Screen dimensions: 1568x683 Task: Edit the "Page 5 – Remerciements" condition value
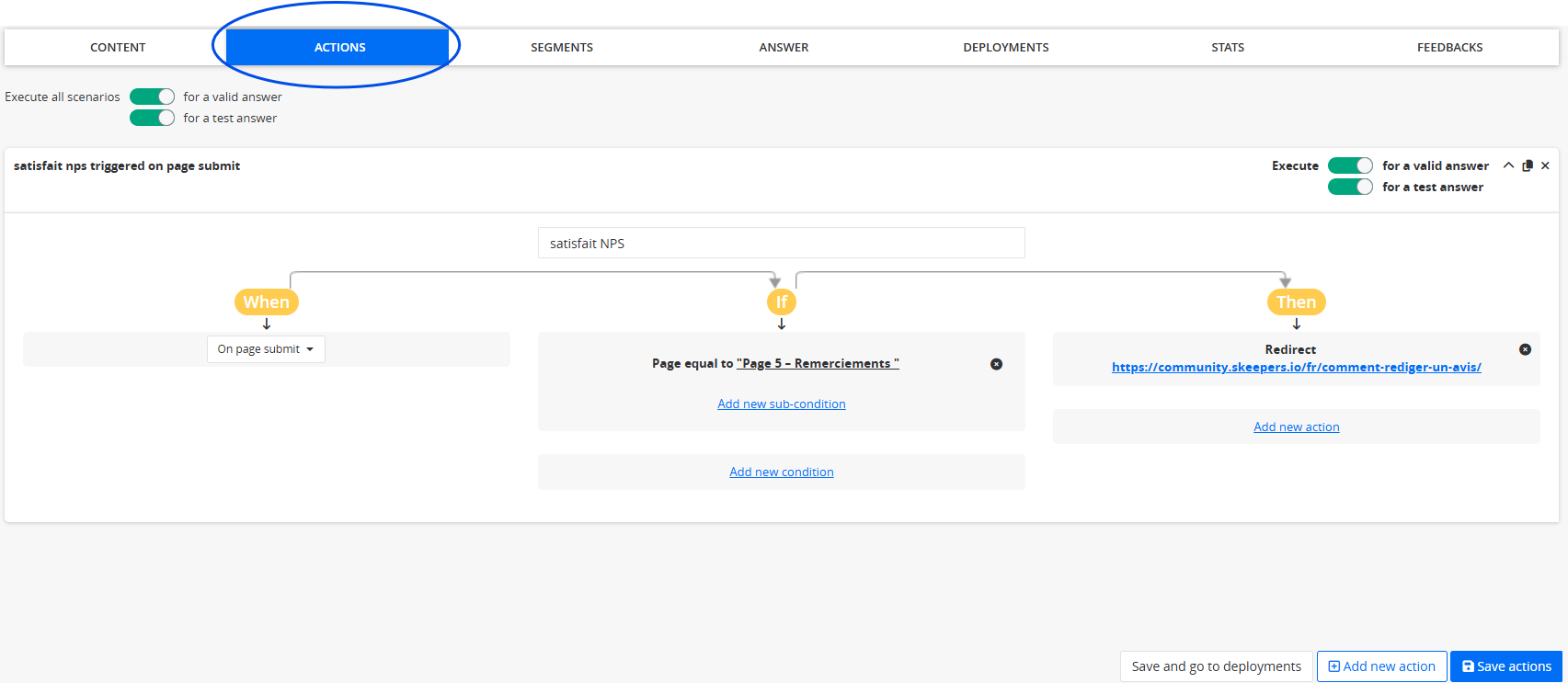click(x=818, y=364)
